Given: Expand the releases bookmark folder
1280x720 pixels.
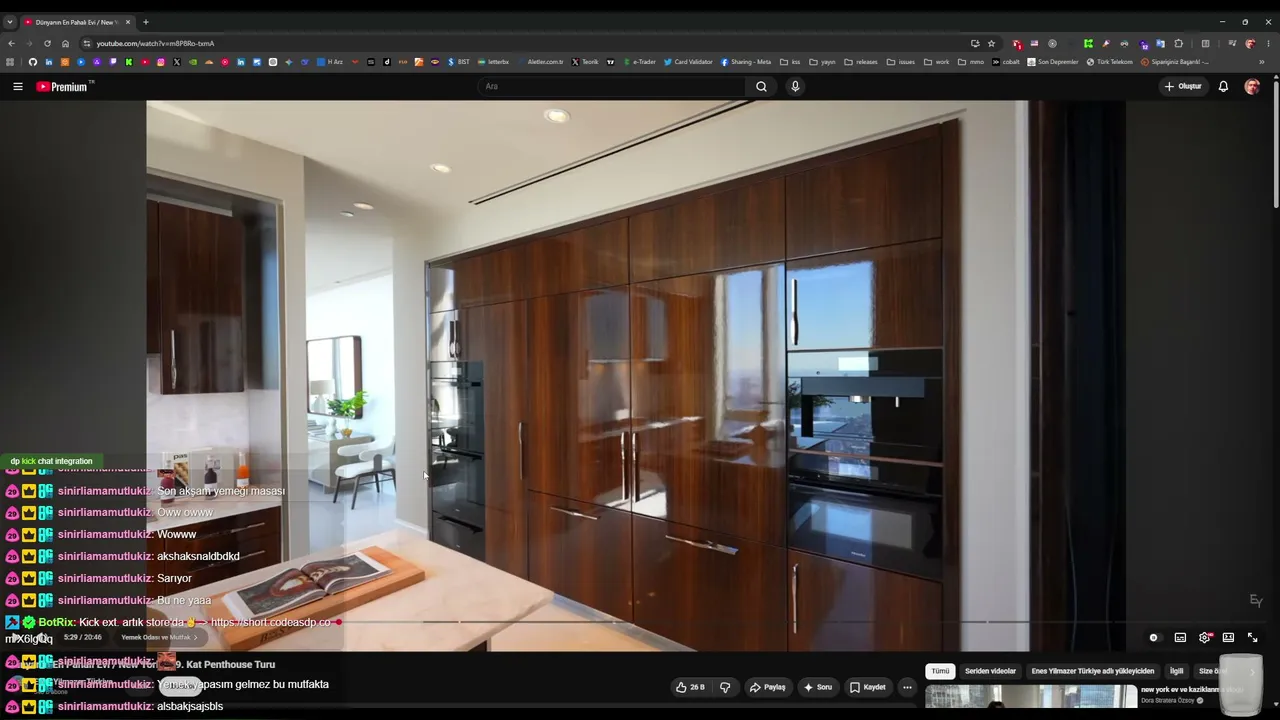Looking at the screenshot, I should click(x=861, y=62).
